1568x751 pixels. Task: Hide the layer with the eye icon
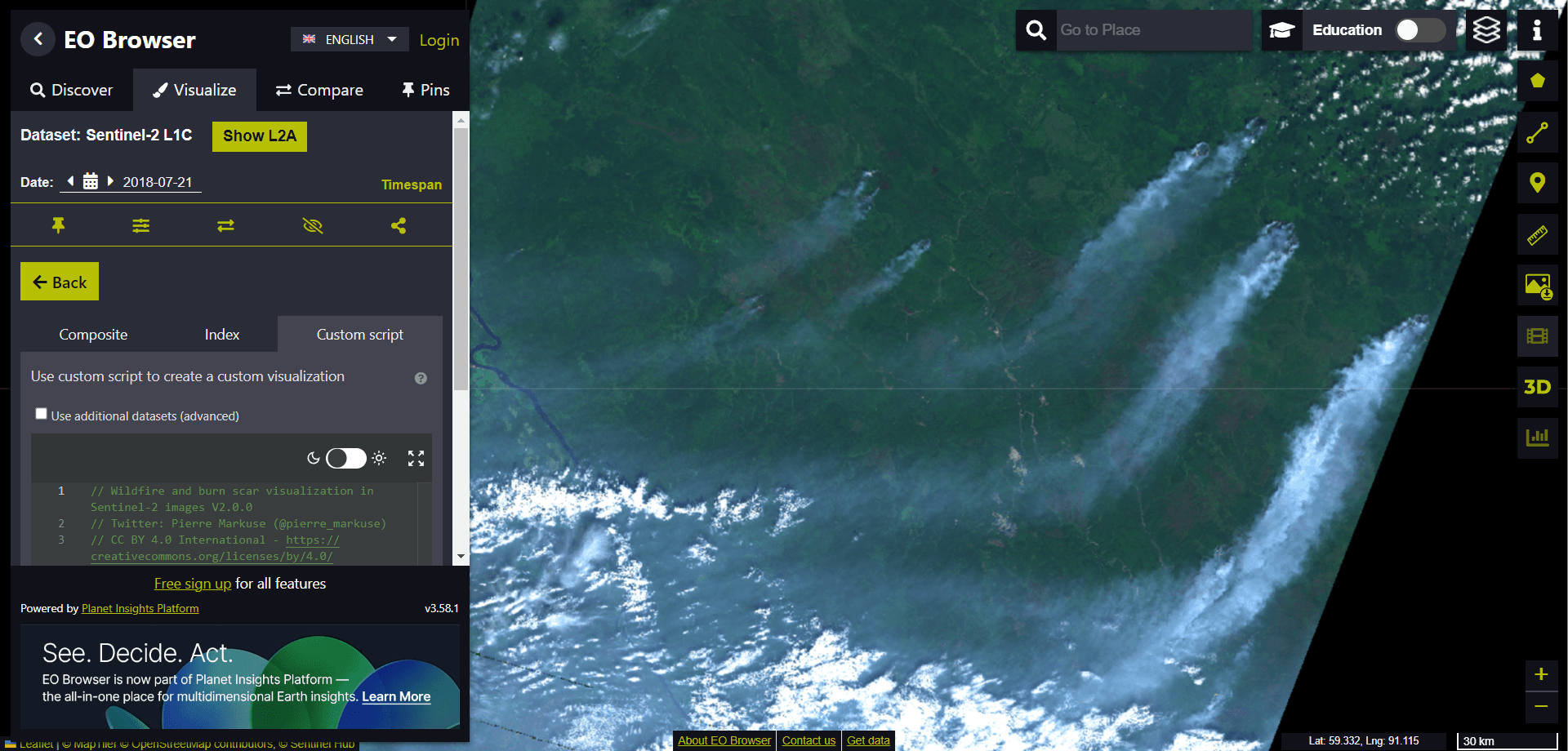coord(313,225)
